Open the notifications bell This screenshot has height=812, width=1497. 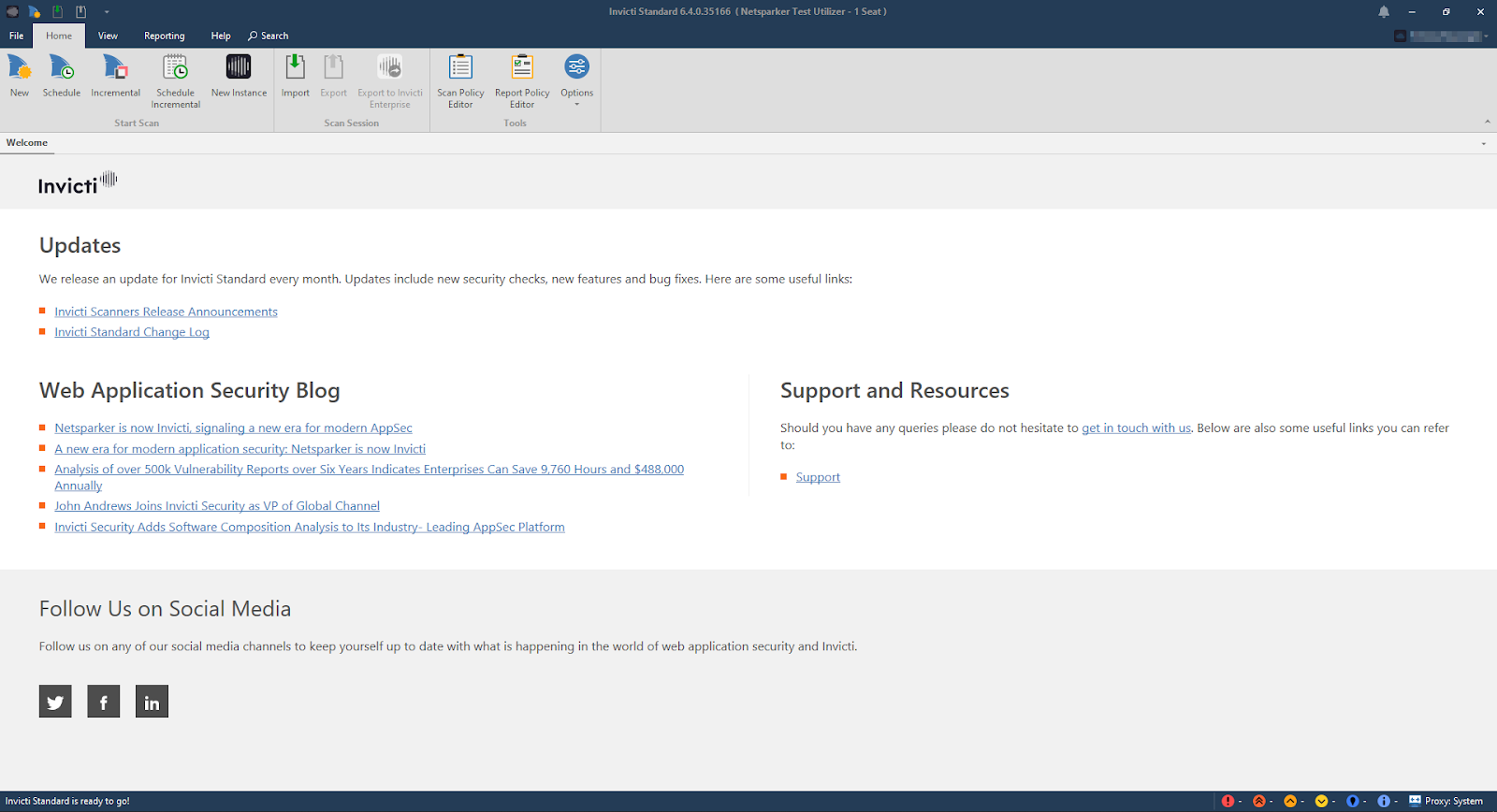click(1384, 12)
